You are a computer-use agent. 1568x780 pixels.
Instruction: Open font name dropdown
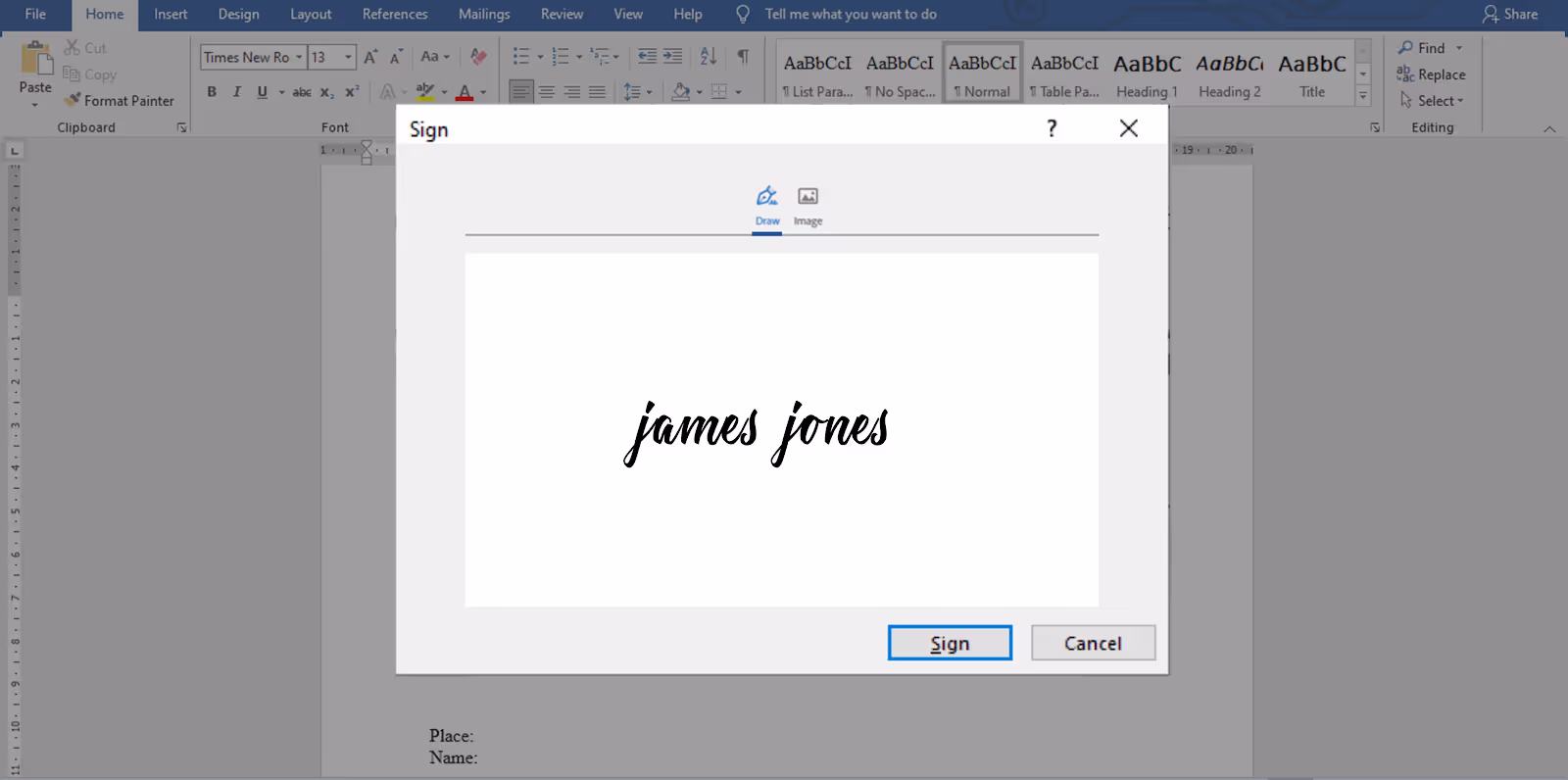tap(299, 57)
